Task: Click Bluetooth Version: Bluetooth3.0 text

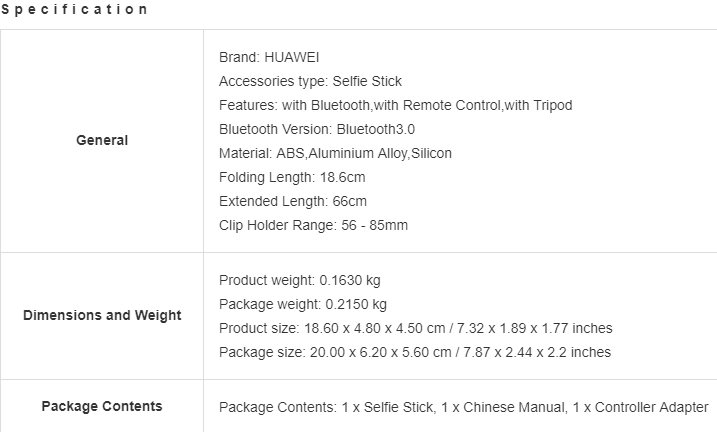Action: (x=317, y=129)
